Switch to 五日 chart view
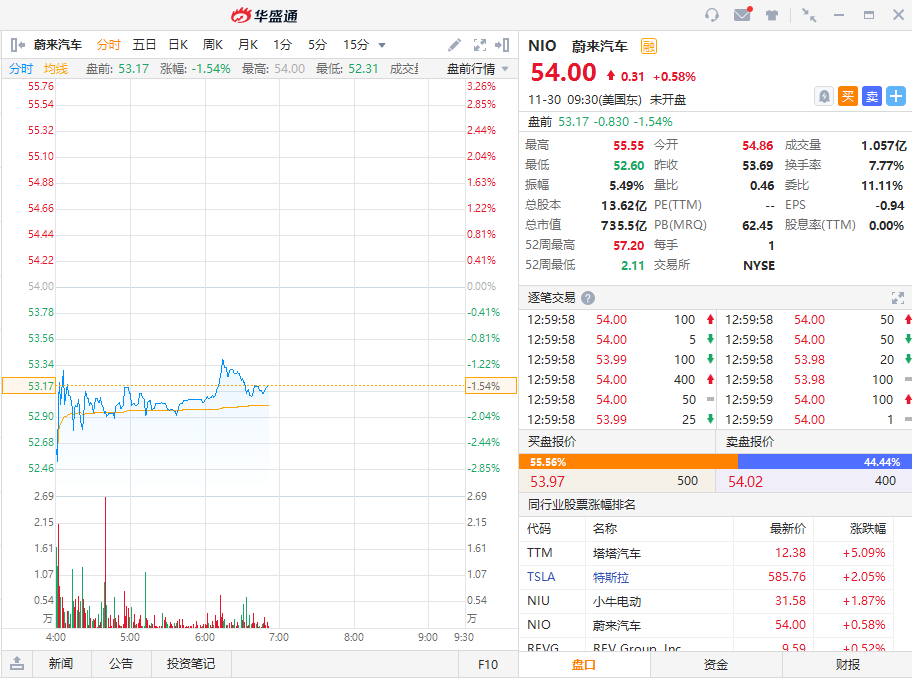 (x=144, y=45)
